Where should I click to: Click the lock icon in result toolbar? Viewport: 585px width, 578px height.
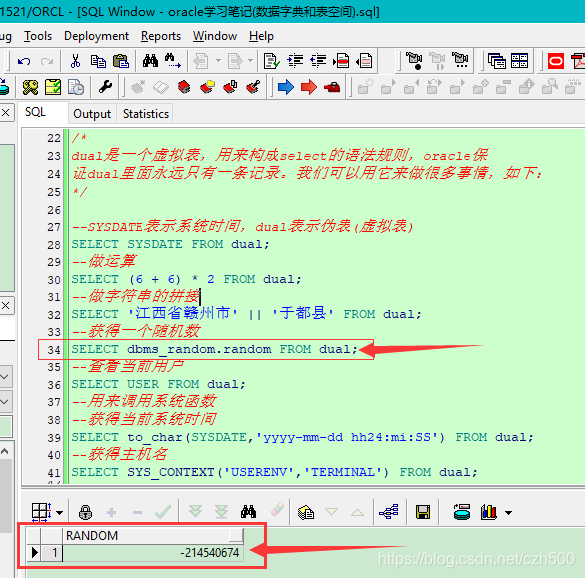(x=85, y=512)
